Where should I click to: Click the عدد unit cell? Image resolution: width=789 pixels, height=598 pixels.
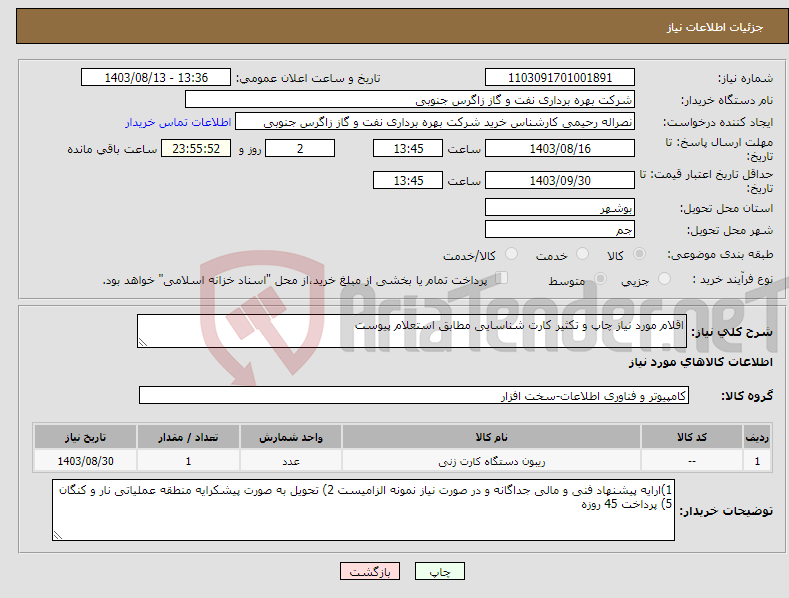[x=291, y=461]
